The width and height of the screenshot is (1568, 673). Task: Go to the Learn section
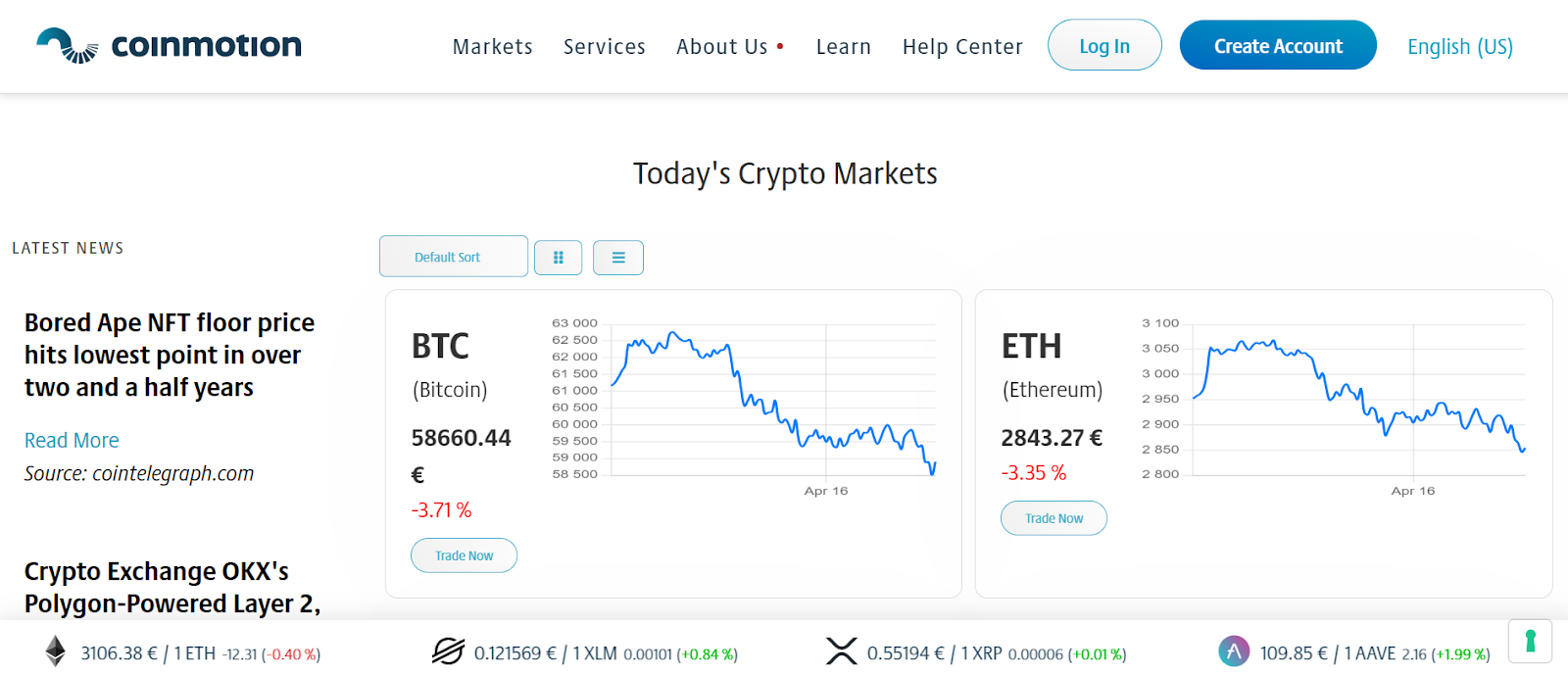click(844, 46)
